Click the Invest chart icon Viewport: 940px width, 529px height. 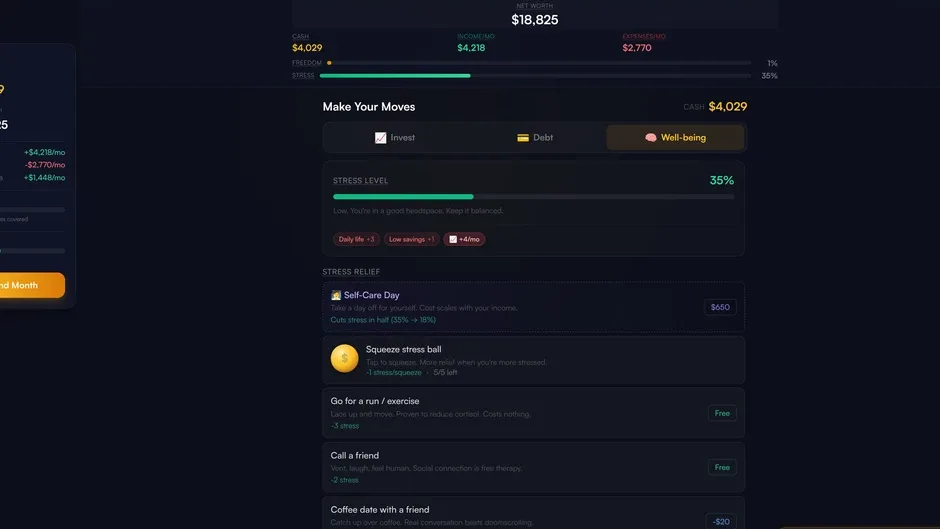380,138
